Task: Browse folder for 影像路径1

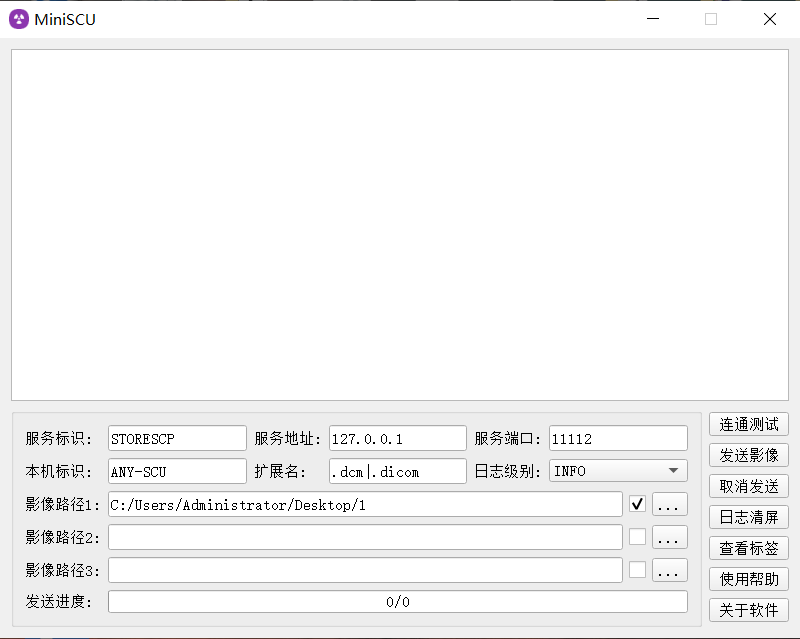Action: [x=670, y=504]
